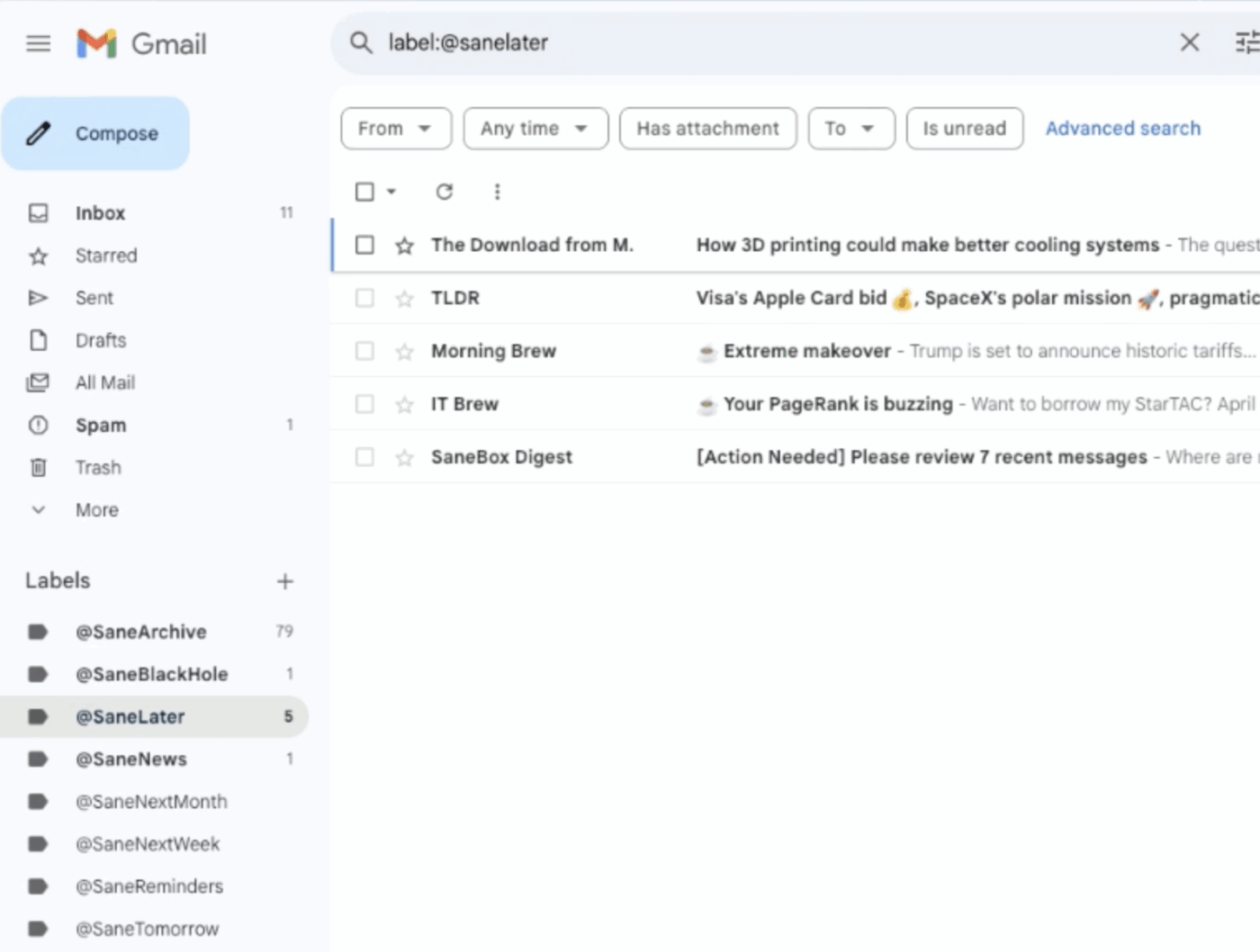Screen dimensions: 1260x952
Task: Select the Morning Brew email checkbox
Action: (x=364, y=351)
